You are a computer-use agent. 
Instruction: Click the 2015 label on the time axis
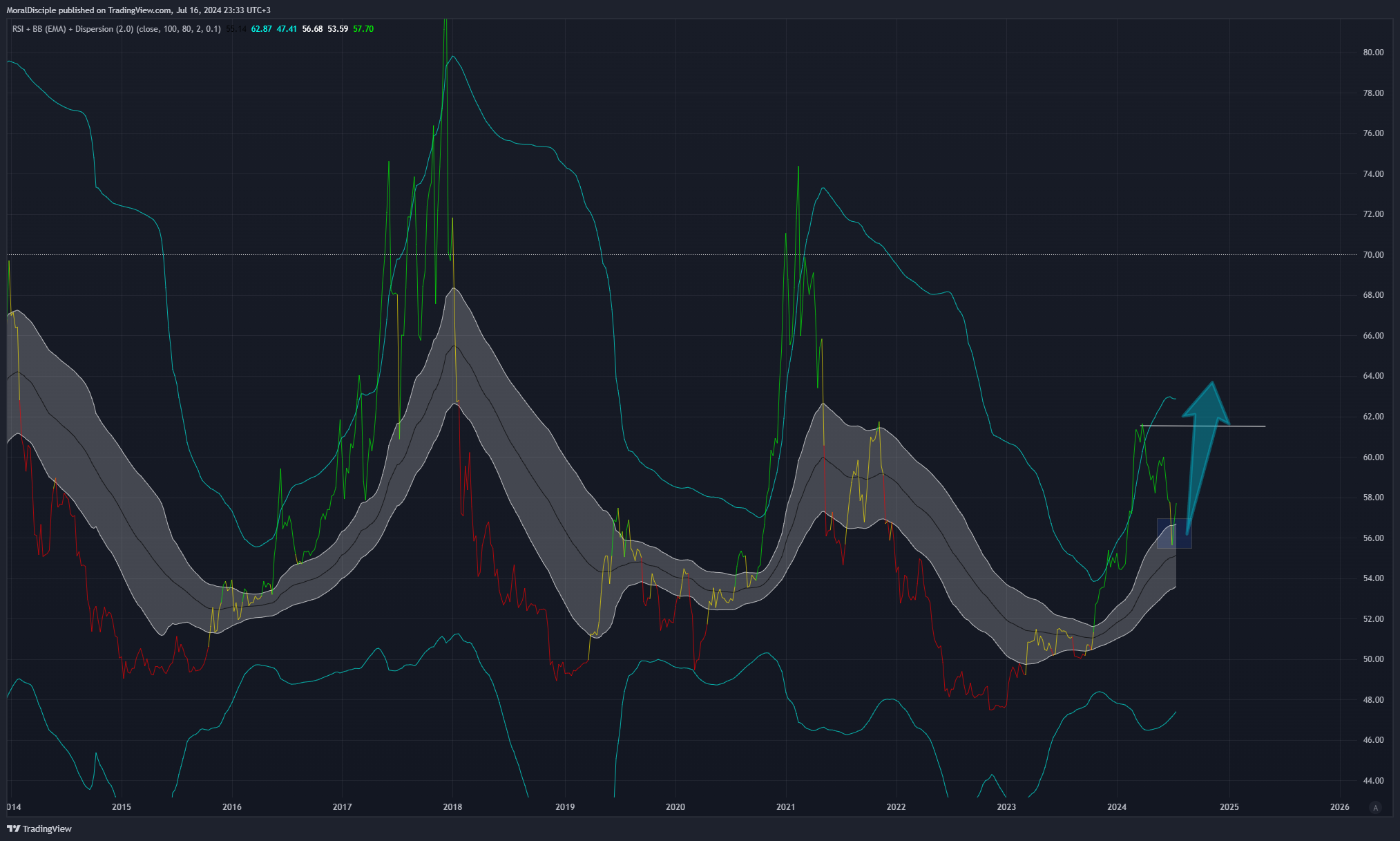121,807
